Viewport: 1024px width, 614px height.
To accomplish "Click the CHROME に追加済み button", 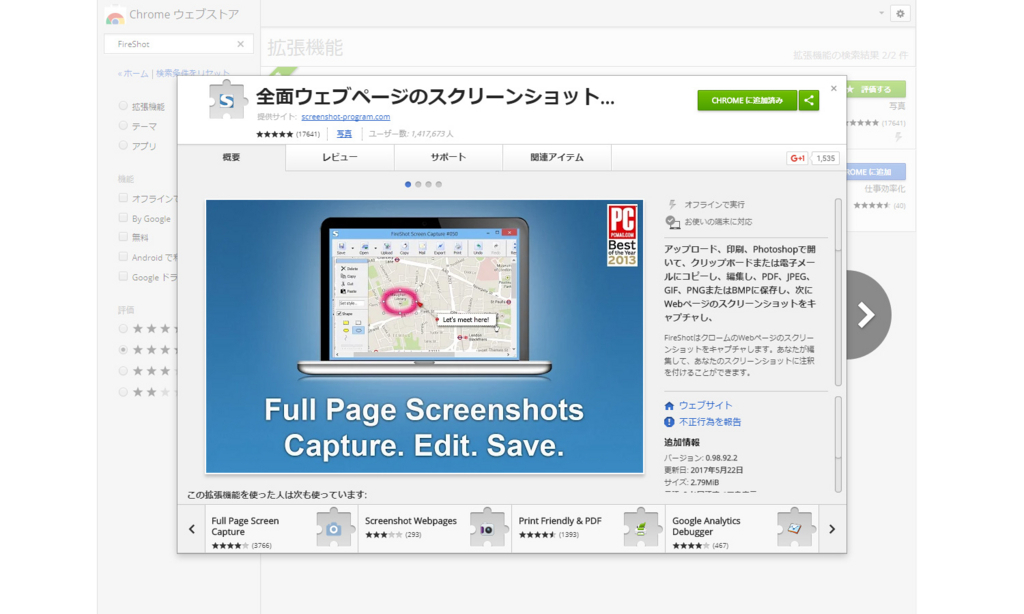I will [747, 101].
